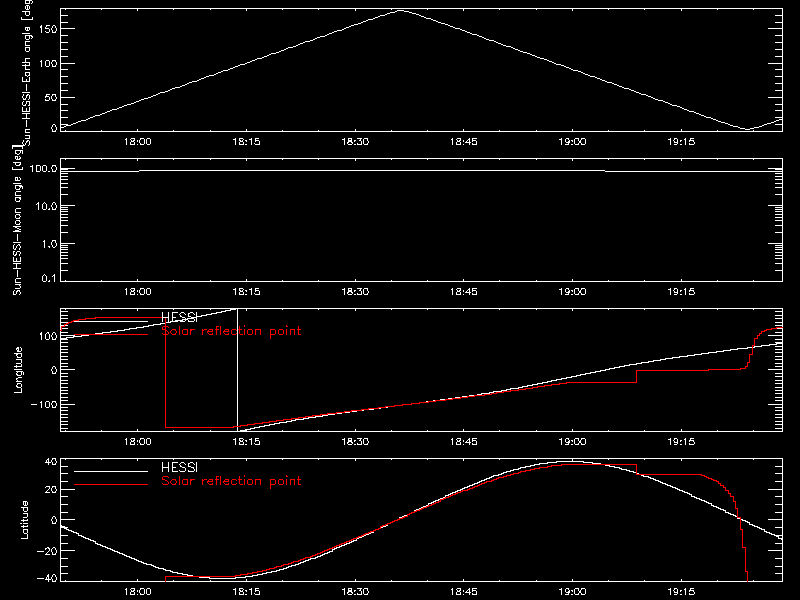Click 18:00 under the Latitude plot
The width and height of the screenshot is (800, 600).
(x=138, y=592)
